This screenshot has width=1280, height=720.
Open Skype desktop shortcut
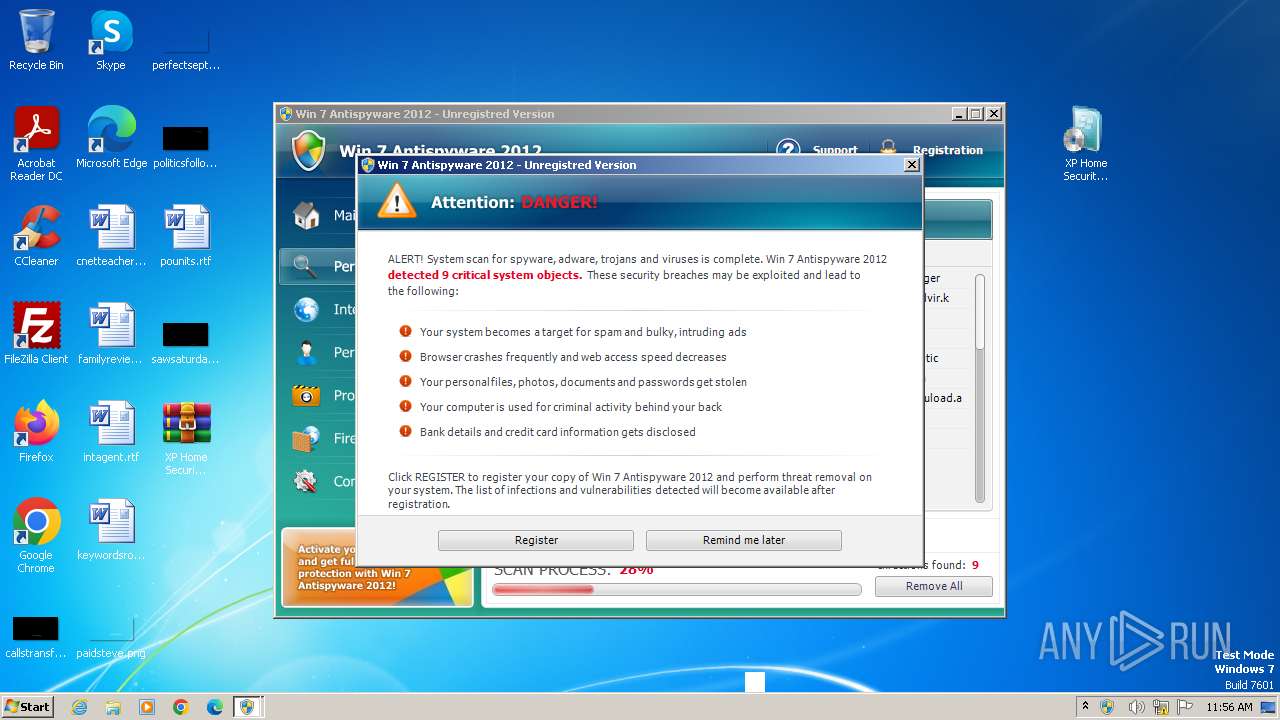coord(110,40)
